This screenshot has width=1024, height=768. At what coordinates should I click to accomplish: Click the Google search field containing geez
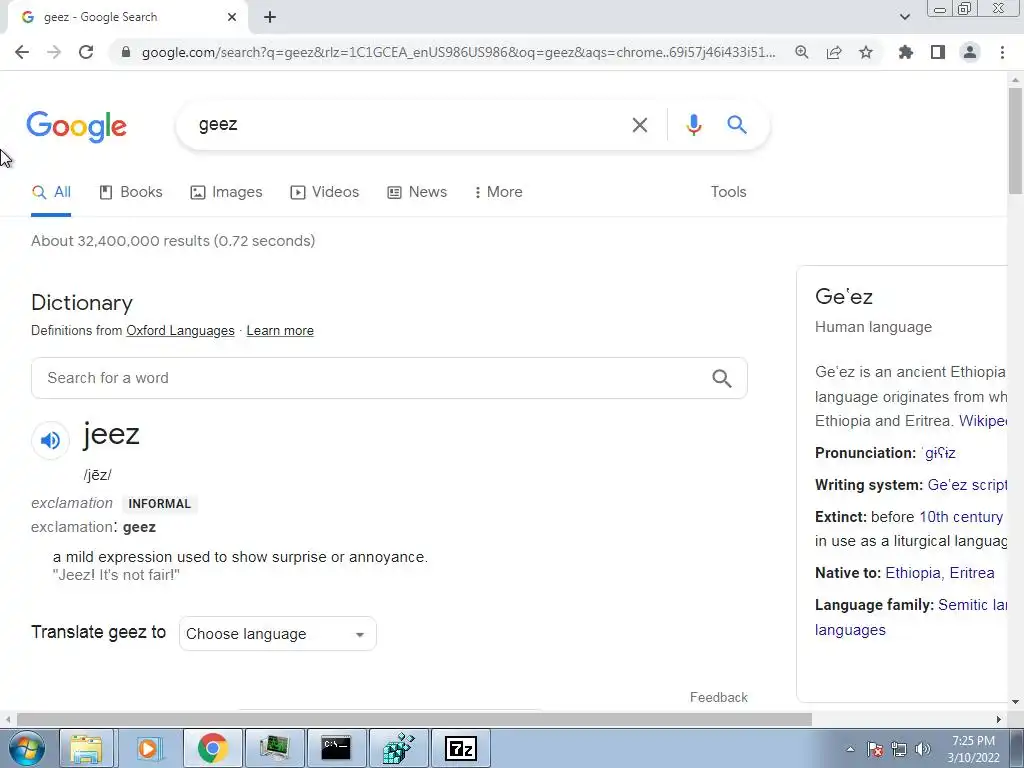[411, 125]
